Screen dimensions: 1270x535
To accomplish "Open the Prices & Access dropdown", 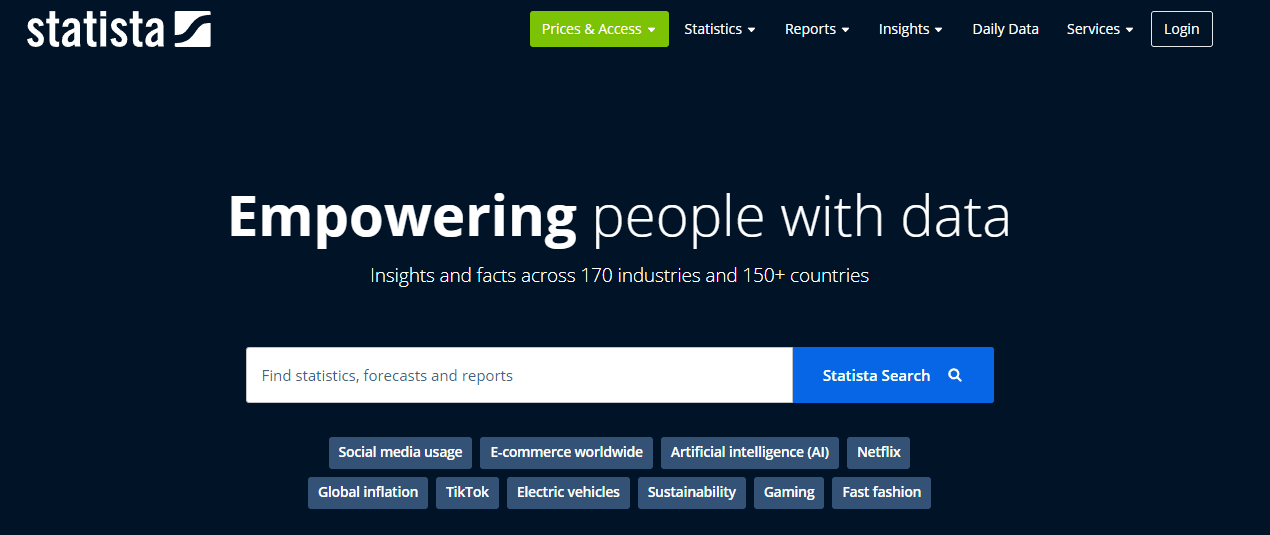I will [599, 29].
